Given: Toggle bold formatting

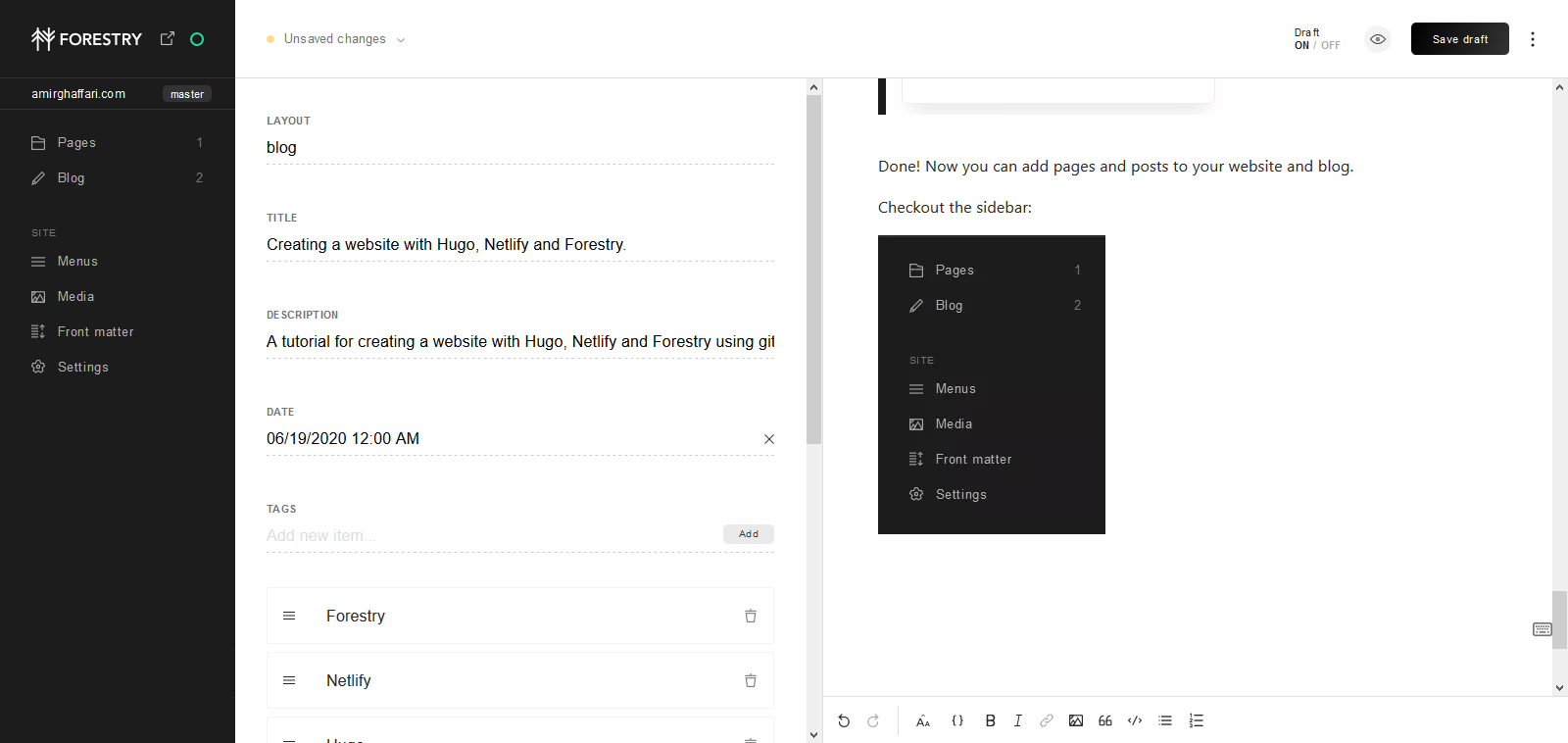Looking at the screenshot, I should coord(991,720).
